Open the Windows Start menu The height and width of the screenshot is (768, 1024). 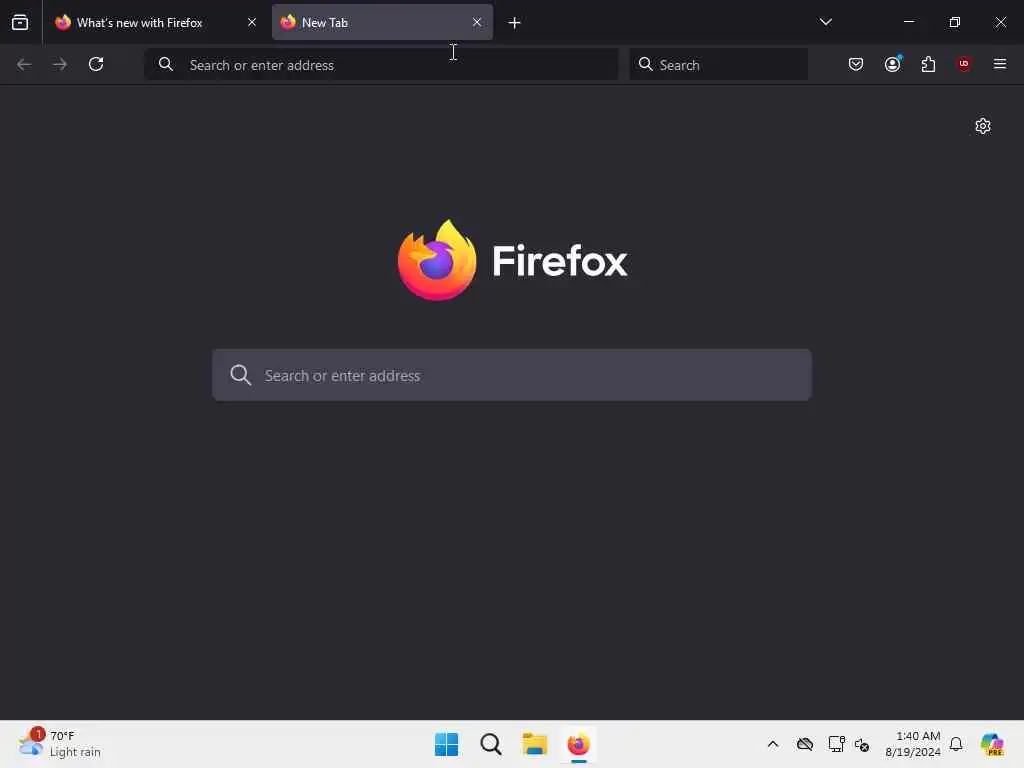(447, 744)
